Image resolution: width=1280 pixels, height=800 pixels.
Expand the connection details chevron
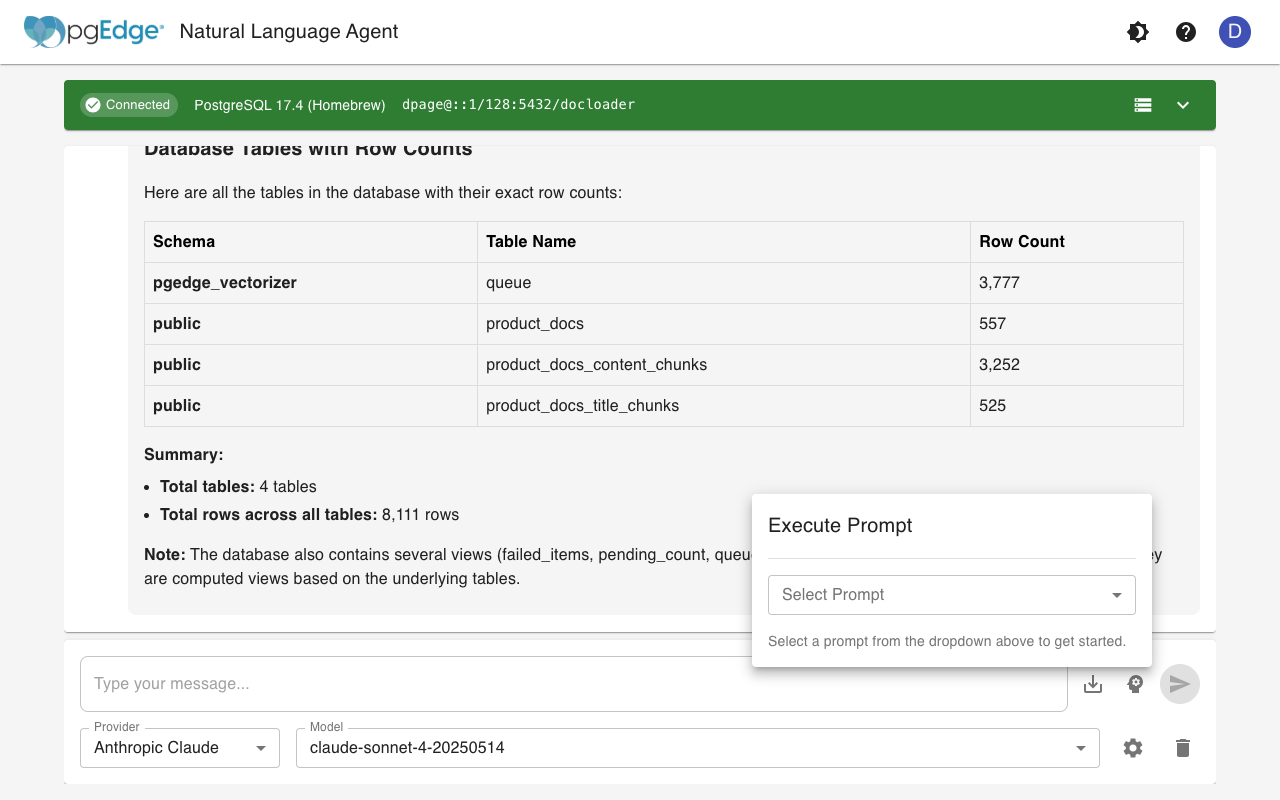pyautogui.click(x=1183, y=105)
